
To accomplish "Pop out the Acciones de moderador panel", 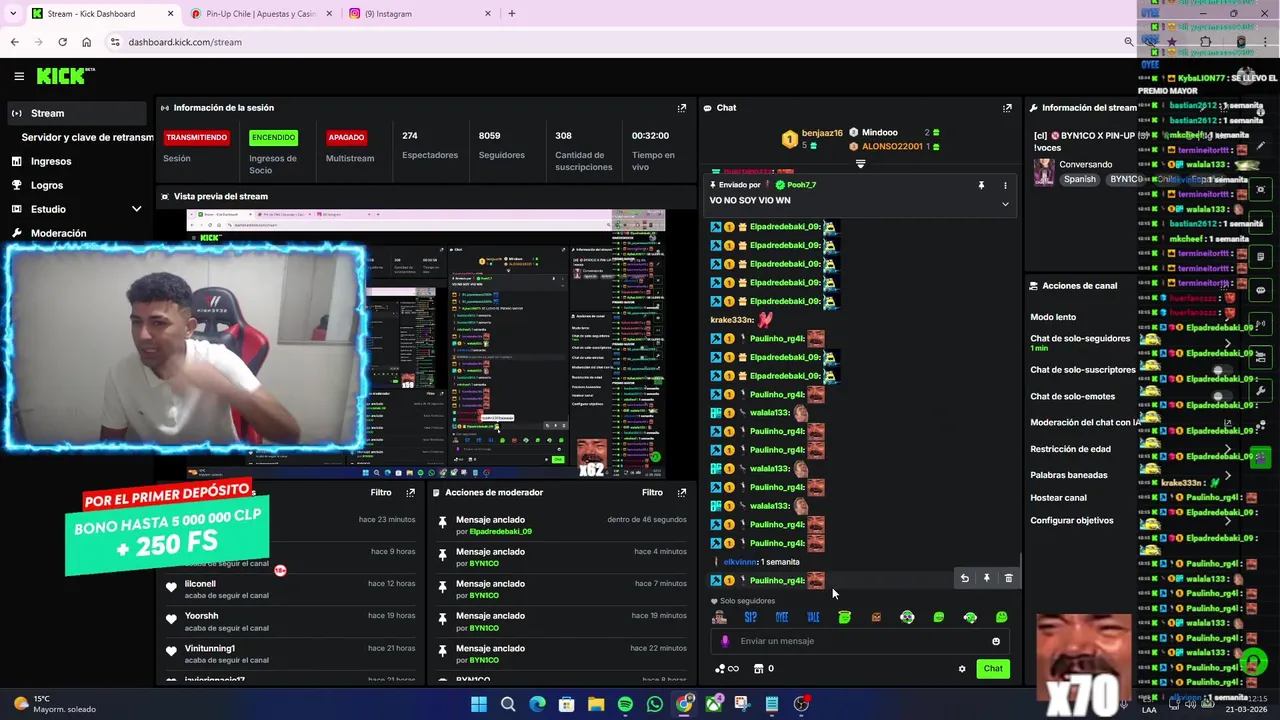I will coord(682,492).
